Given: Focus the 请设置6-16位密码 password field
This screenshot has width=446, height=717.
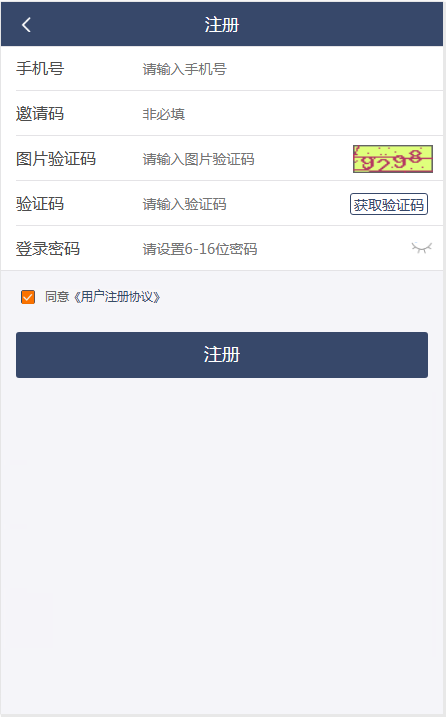Looking at the screenshot, I should 274,249.
